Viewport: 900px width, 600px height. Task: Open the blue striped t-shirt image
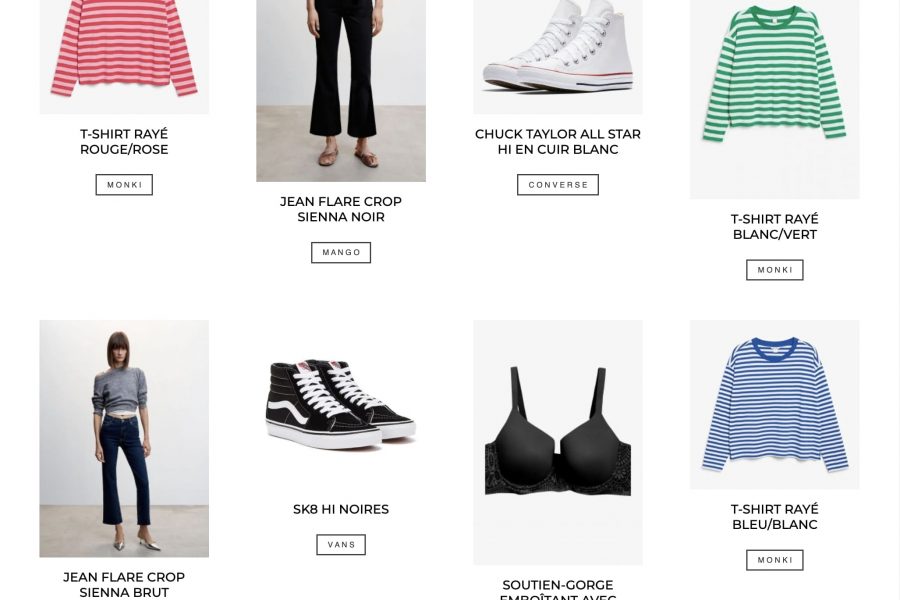point(775,405)
